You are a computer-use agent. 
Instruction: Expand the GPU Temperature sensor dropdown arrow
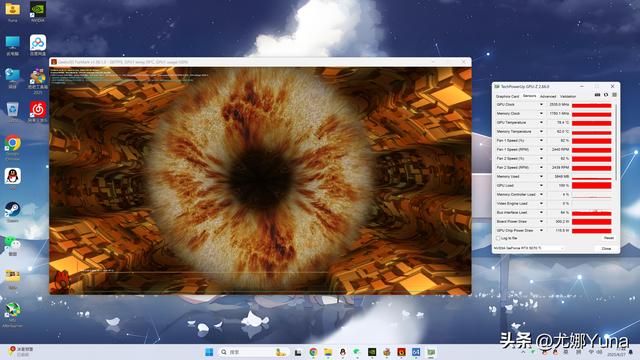541,122
